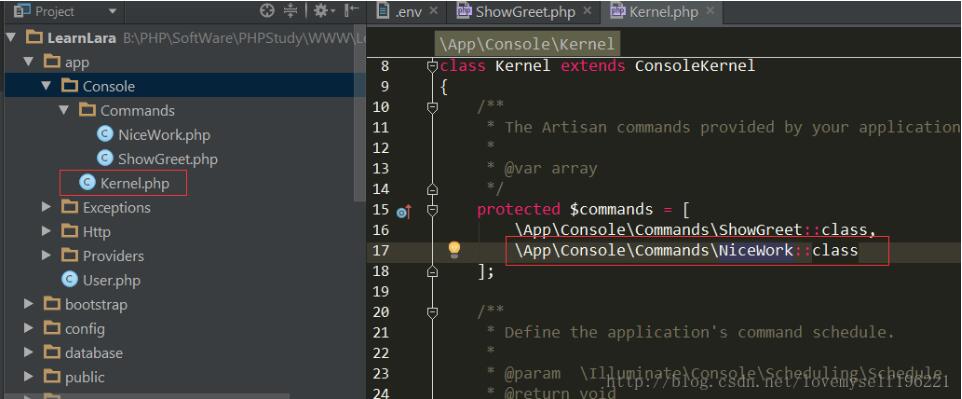Hide the Project tool window
This screenshot has height=399, width=962.
352,10
